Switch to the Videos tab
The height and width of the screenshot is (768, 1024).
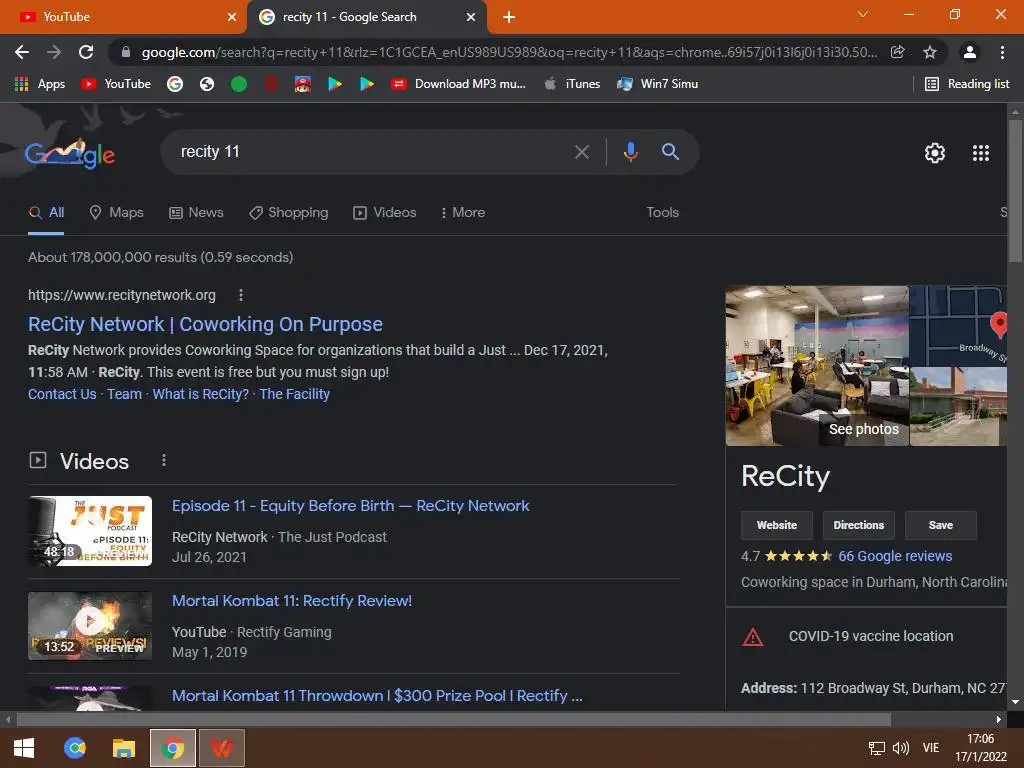(384, 212)
